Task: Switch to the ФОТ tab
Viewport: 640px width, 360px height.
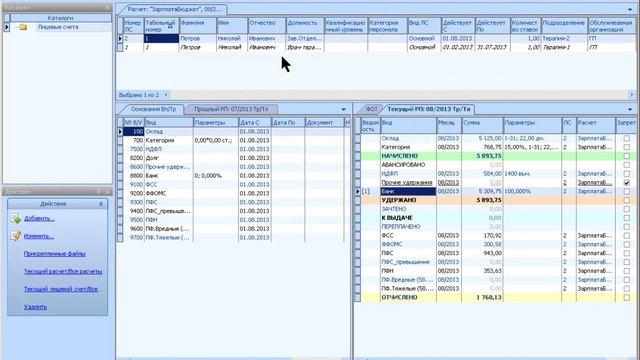Action: click(x=371, y=109)
